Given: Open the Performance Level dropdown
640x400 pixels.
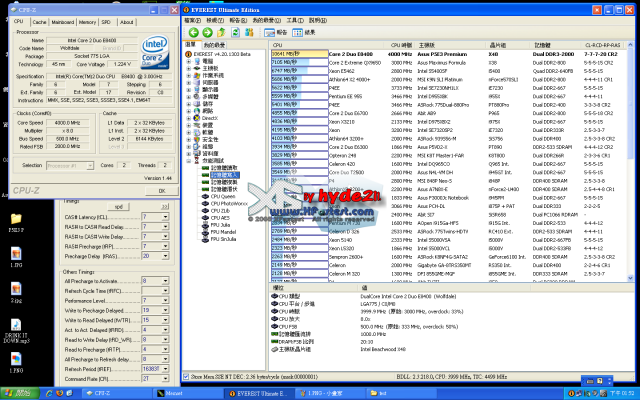Looking at the screenshot, I should pos(165,300).
